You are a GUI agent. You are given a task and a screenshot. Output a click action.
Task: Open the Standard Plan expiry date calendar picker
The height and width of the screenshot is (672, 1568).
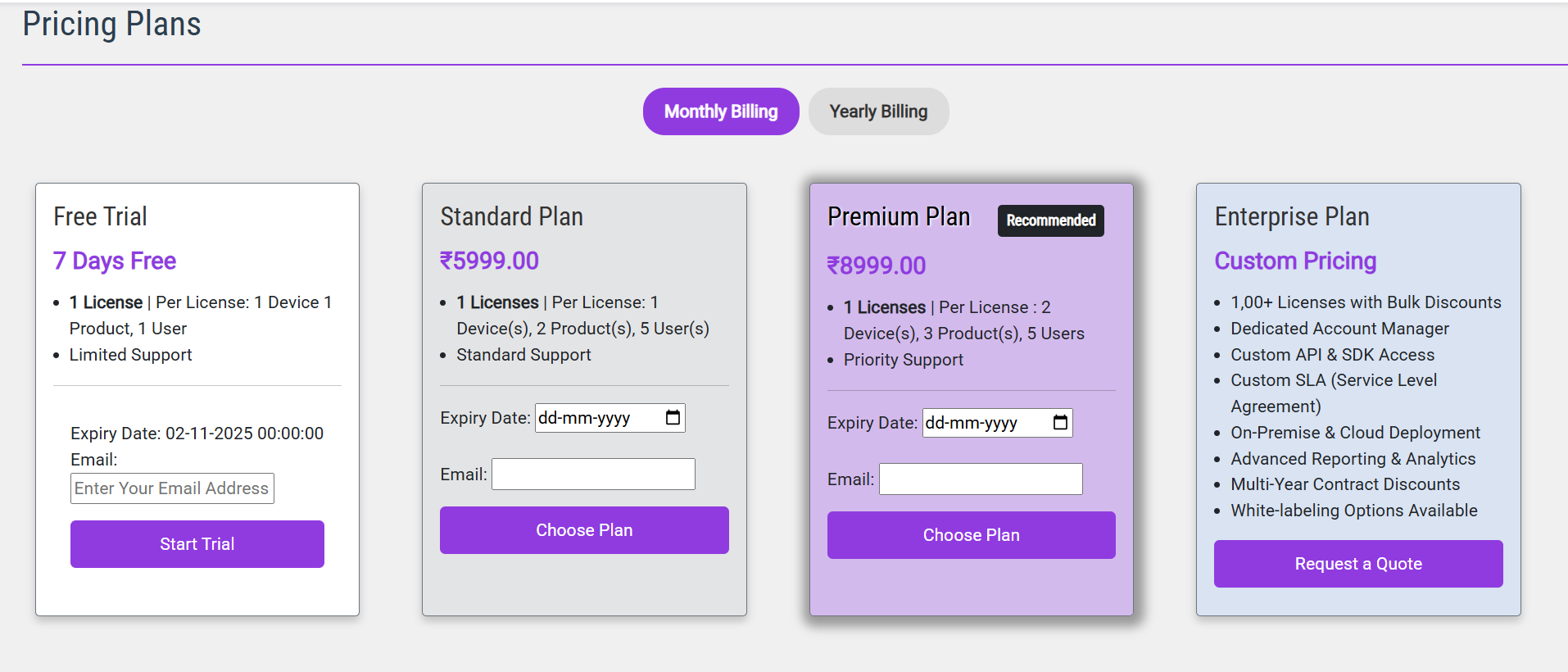673,417
